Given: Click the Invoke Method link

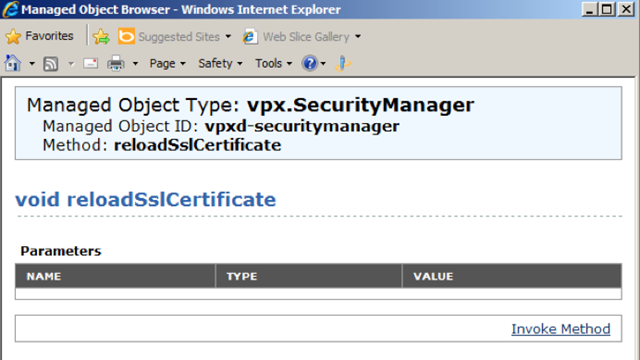Looking at the screenshot, I should click(x=561, y=329).
